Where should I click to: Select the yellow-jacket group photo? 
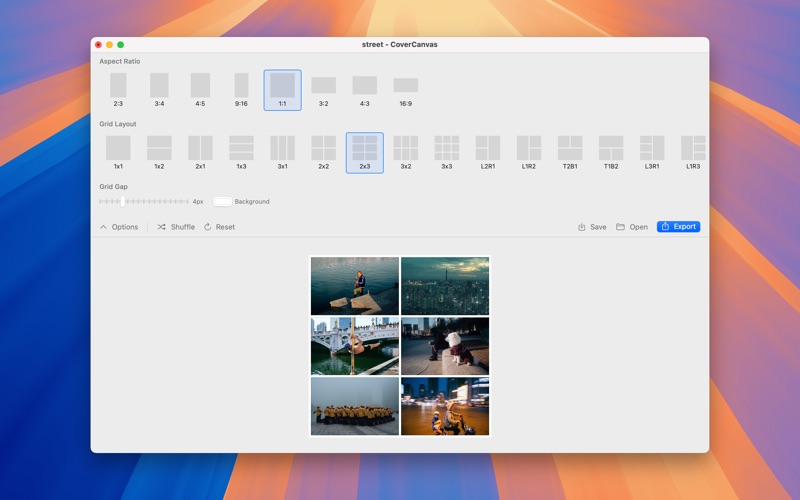point(355,406)
